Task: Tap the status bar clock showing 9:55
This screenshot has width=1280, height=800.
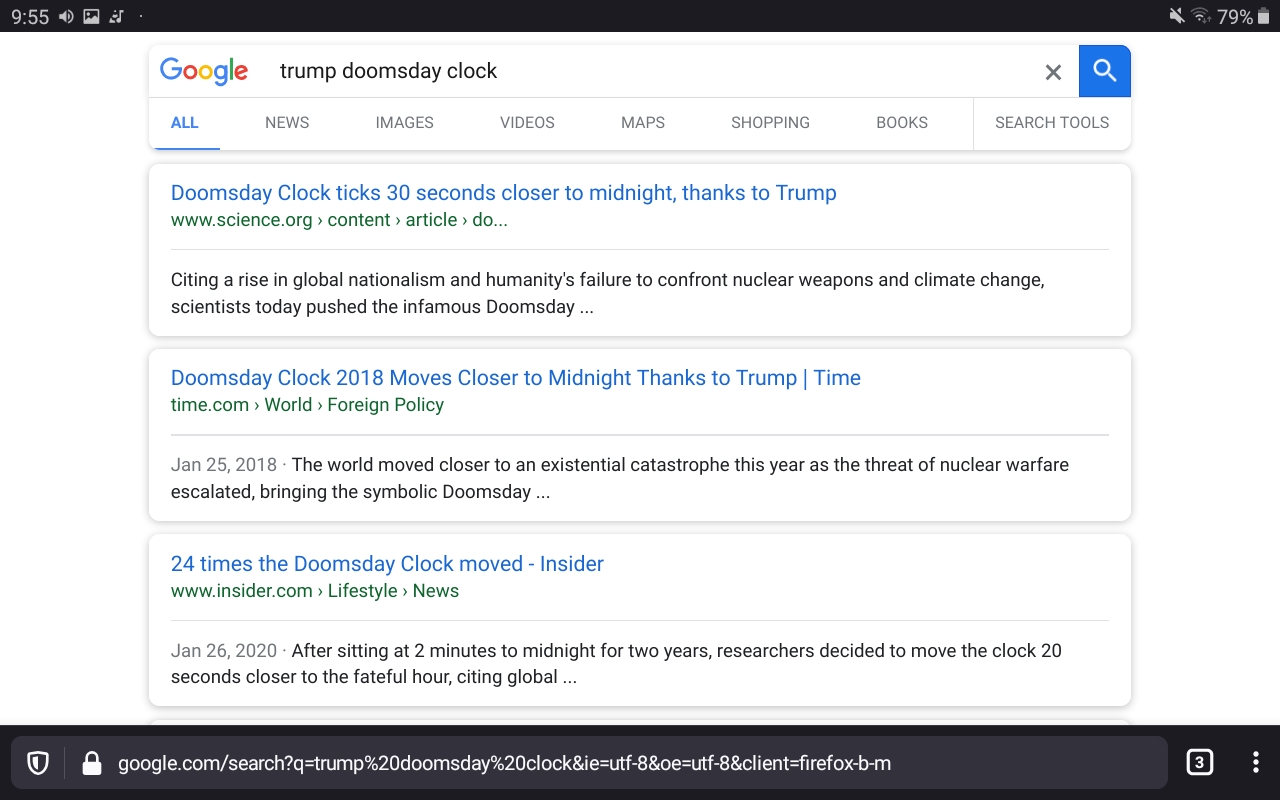Action: [30, 17]
